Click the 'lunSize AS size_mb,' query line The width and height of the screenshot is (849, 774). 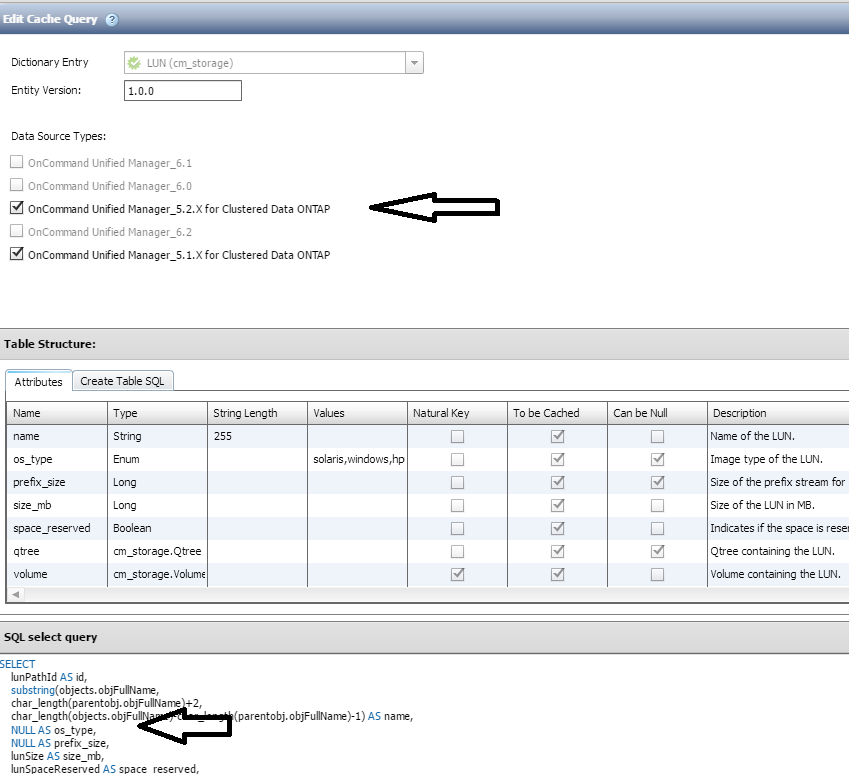click(57, 756)
